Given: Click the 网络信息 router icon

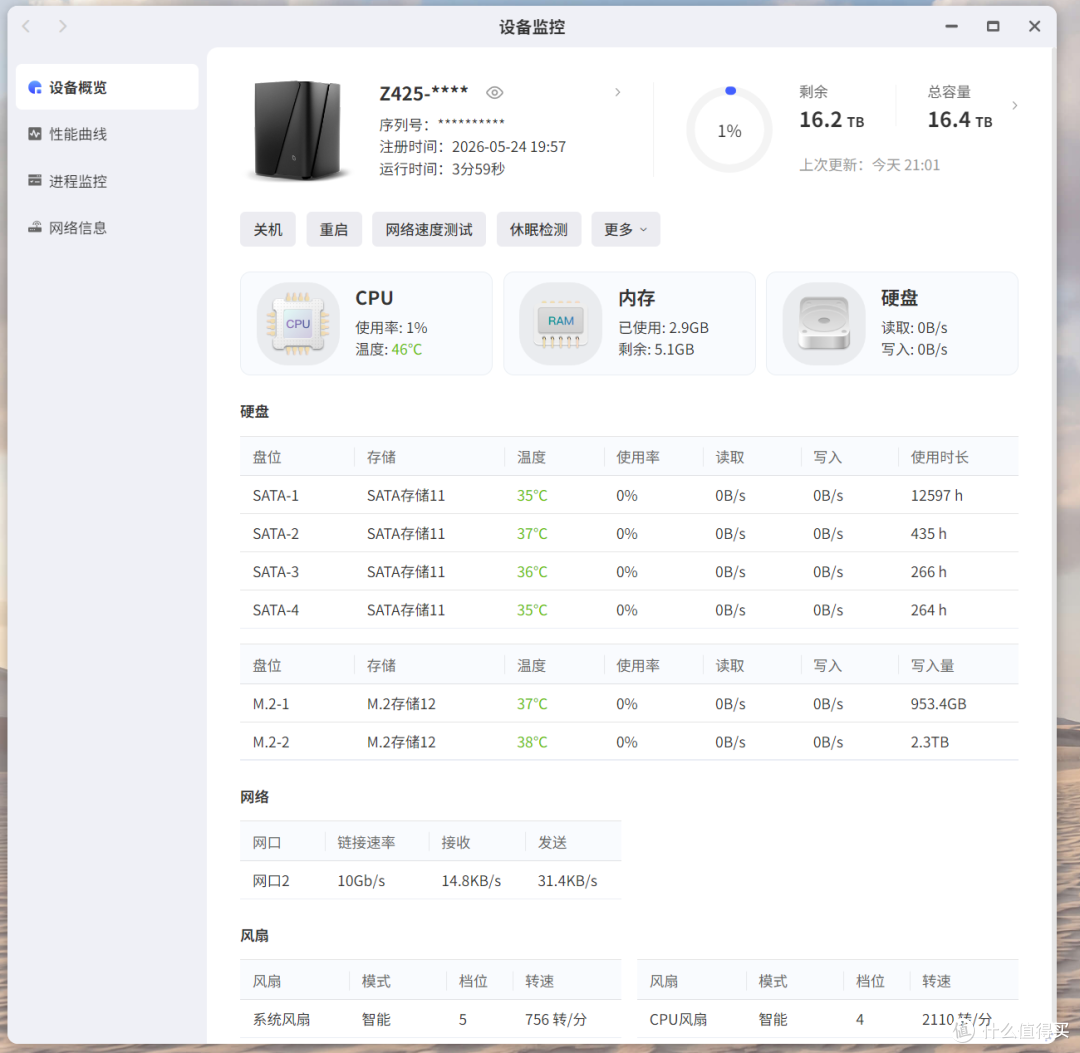Looking at the screenshot, I should point(34,227).
